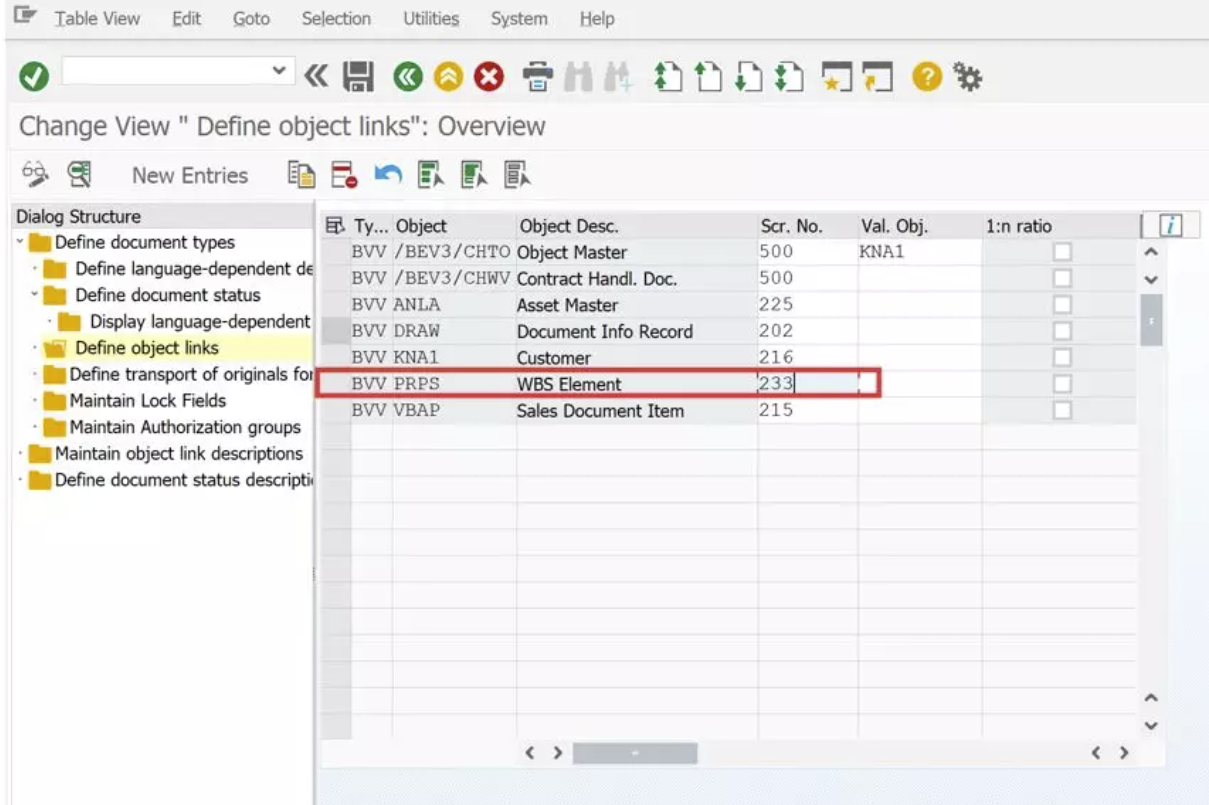Select All entries in the table
The width and height of the screenshot is (1209, 805).
[430, 174]
